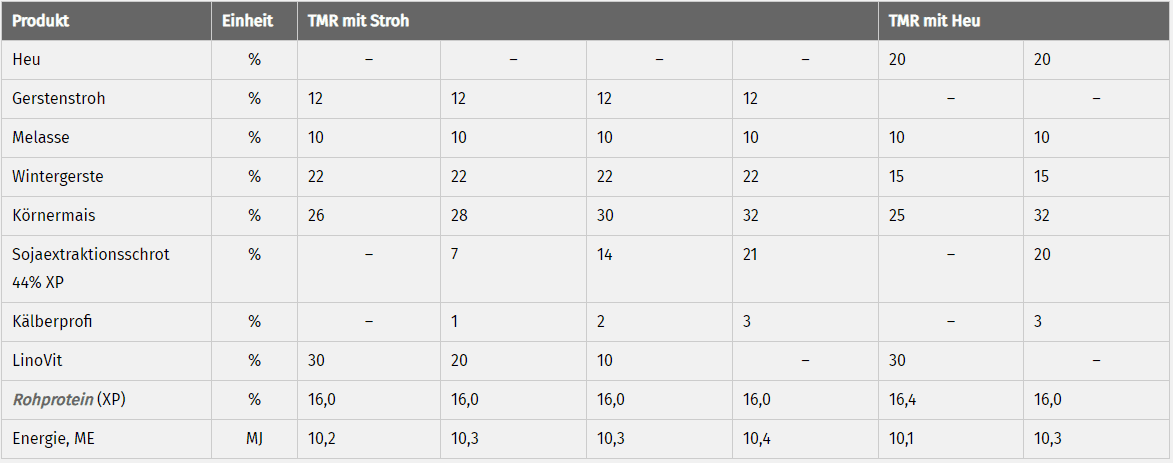Select the Wintergerste row label

click(58, 177)
